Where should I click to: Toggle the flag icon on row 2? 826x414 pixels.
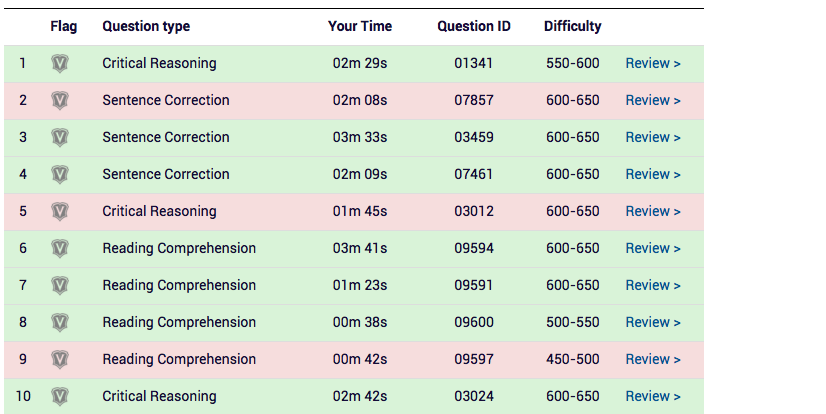coord(60,101)
